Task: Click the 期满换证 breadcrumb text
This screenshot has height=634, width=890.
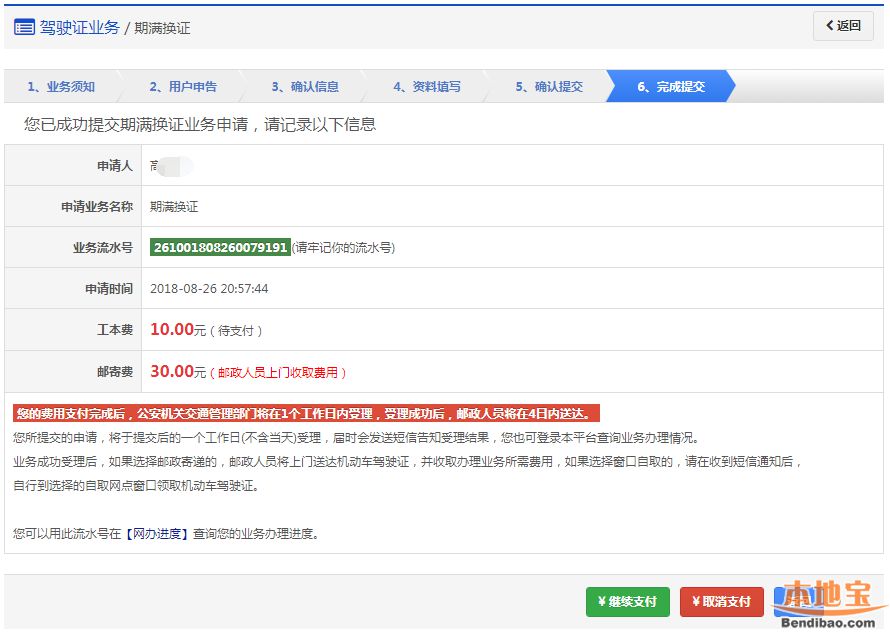Action: coord(163,28)
